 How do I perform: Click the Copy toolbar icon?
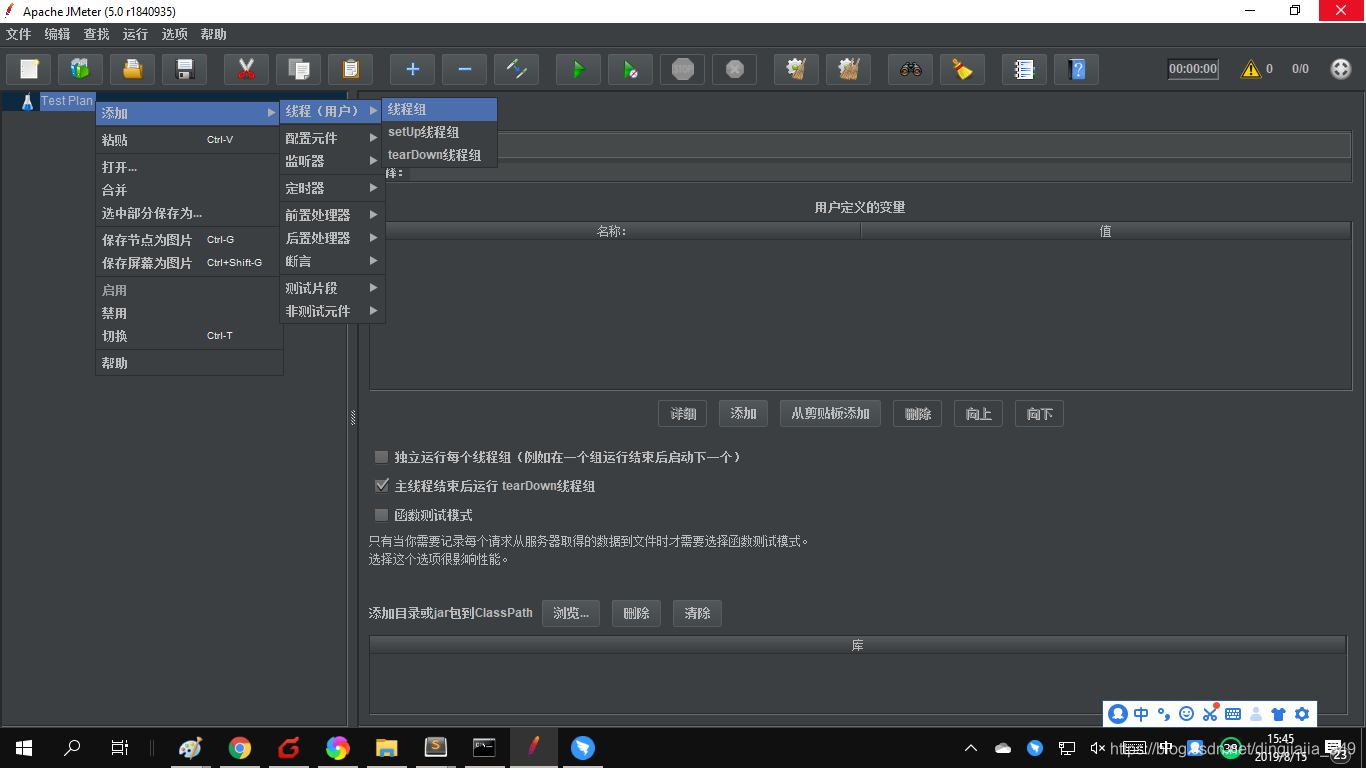pos(299,69)
